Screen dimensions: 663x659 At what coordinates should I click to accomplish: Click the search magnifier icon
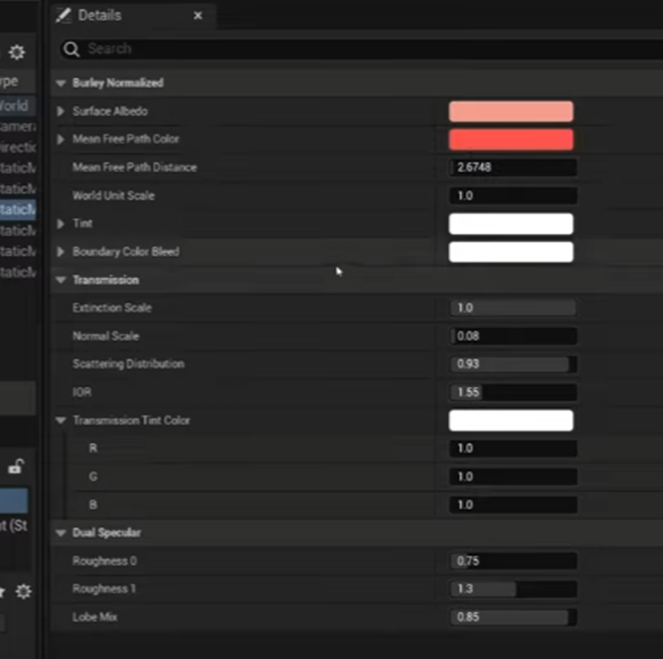click(71, 49)
